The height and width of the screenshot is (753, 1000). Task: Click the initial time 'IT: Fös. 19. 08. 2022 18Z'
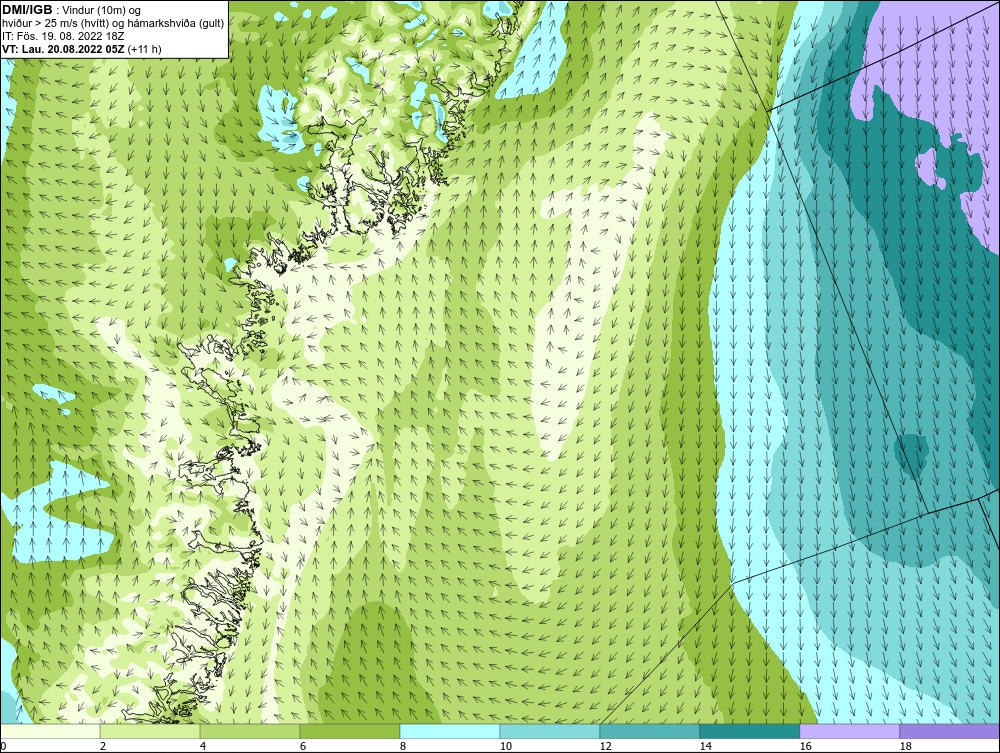click(x=62, y=36)
